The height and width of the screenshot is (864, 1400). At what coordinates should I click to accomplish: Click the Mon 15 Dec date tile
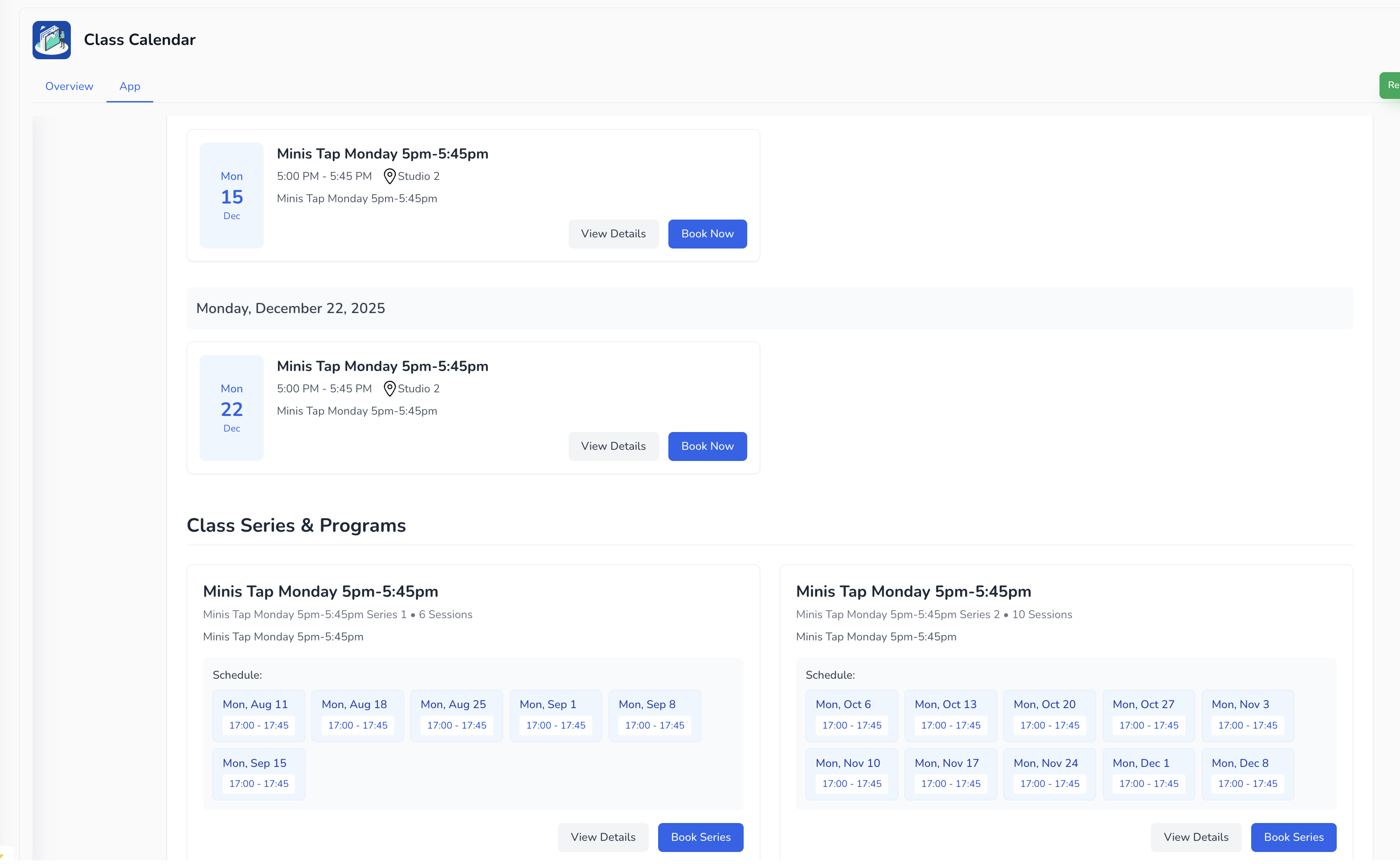coord(232,196)
